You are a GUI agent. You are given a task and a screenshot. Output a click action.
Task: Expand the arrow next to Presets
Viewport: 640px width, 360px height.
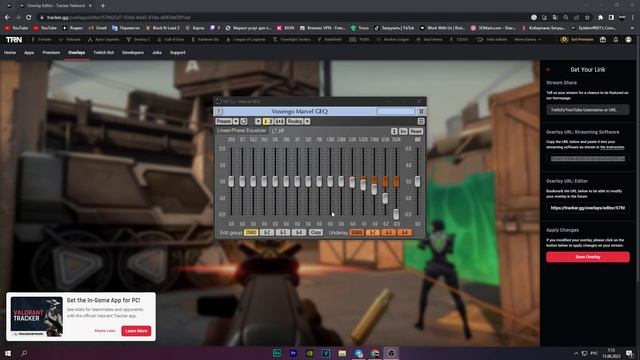pos(236,121)
